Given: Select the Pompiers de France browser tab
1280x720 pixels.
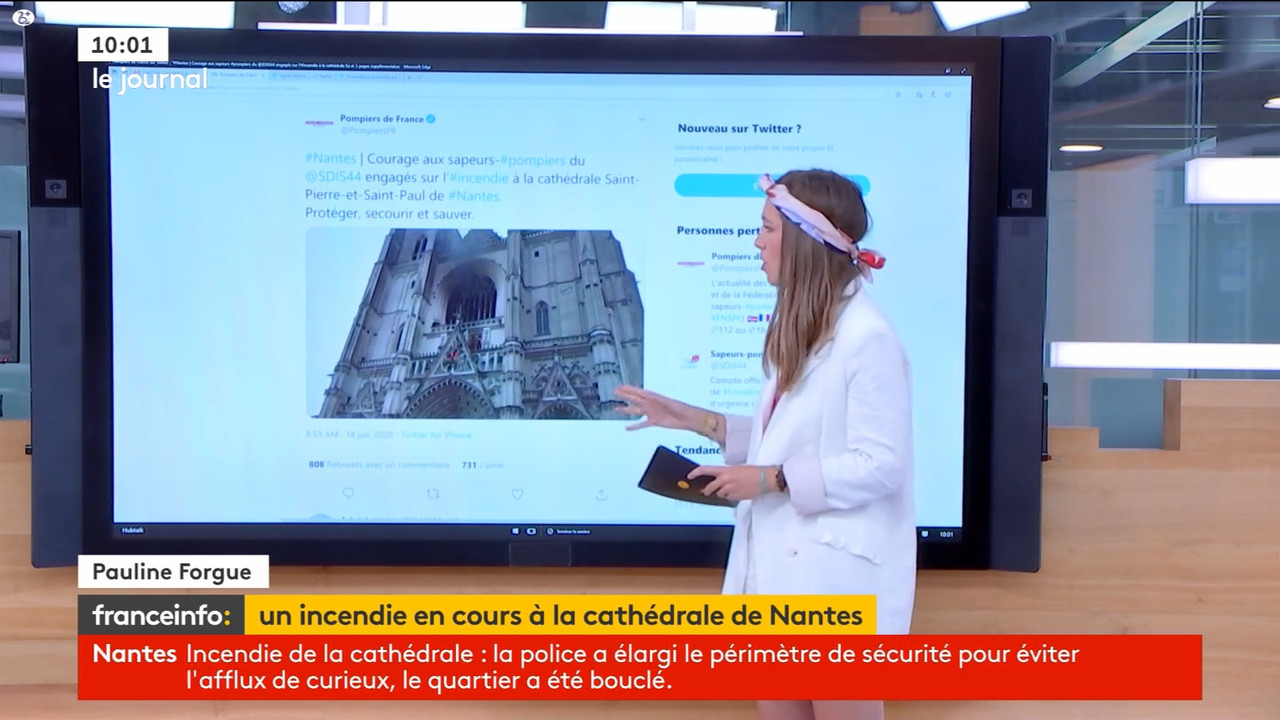Looking at the screenshot, I should [238, 75].
